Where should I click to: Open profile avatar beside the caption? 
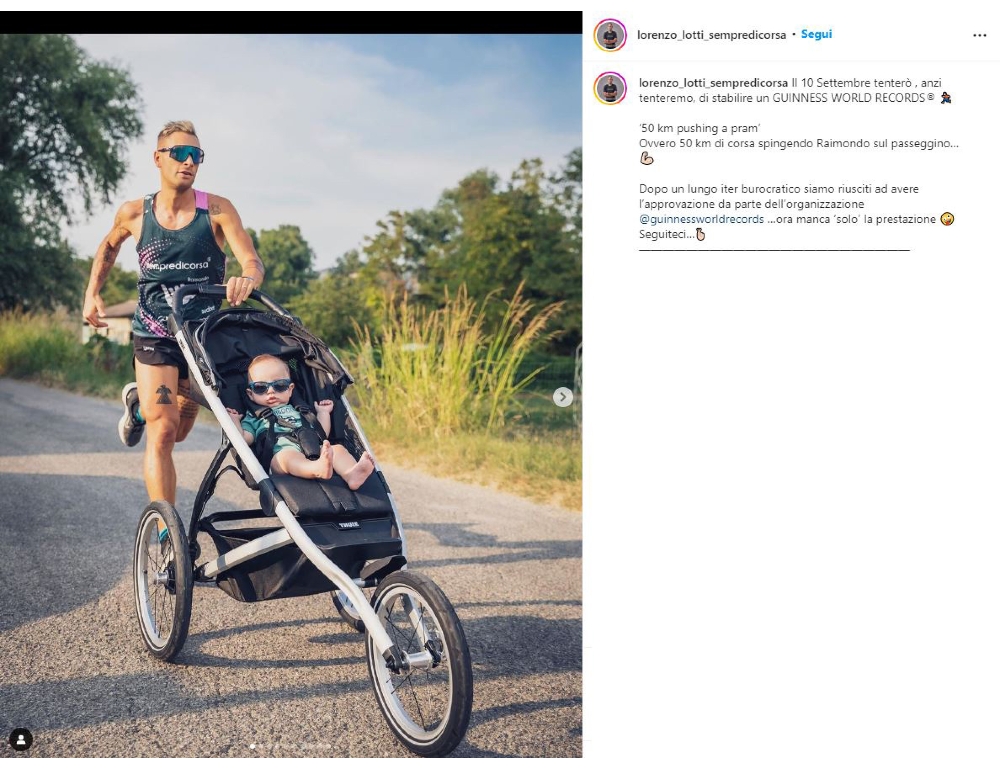pyautogui.click(x=610, y=88)
